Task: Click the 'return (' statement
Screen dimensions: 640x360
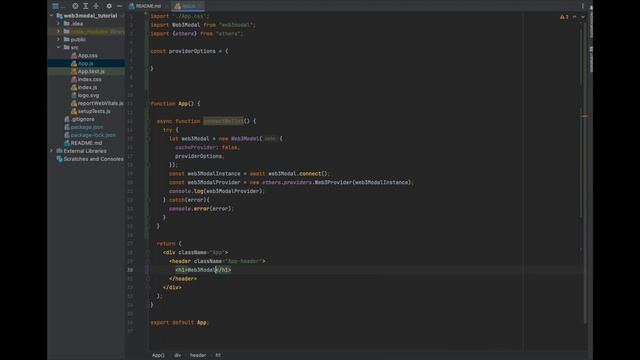Action: (x=169, y=244)
